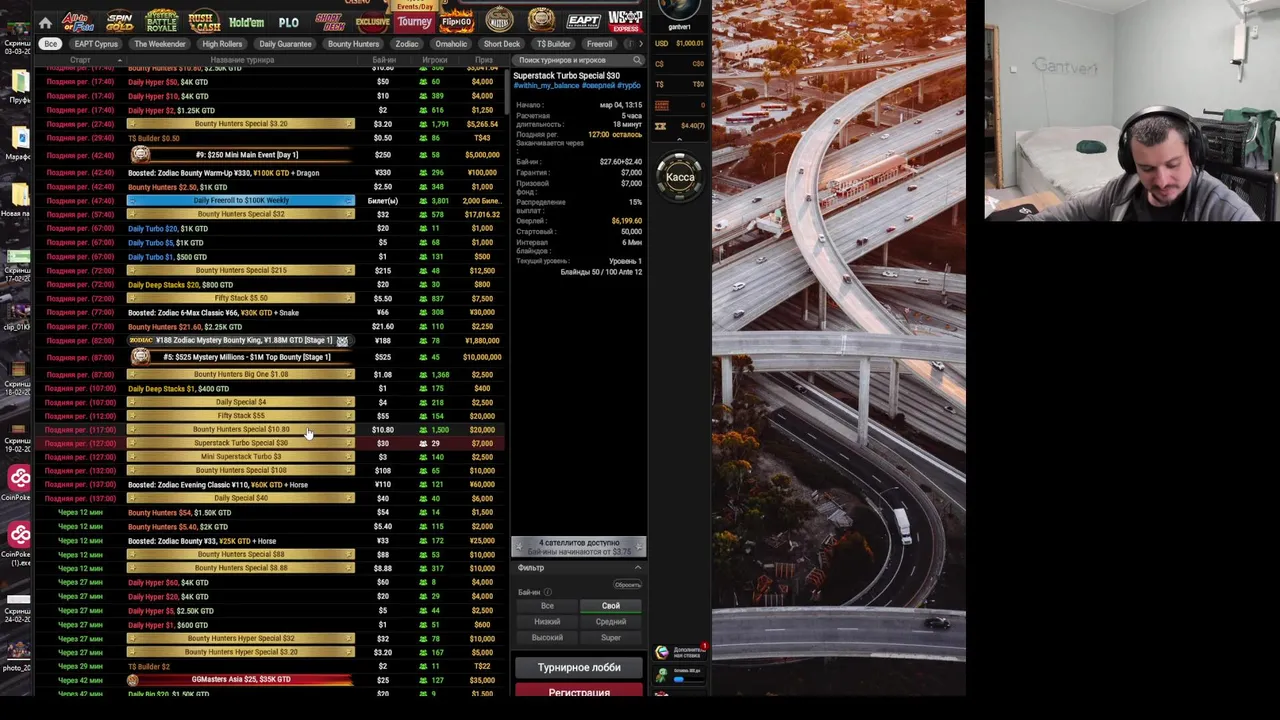Open the Flip & Go game icon
Screen dimensions: 1280x720
point(457,21)
